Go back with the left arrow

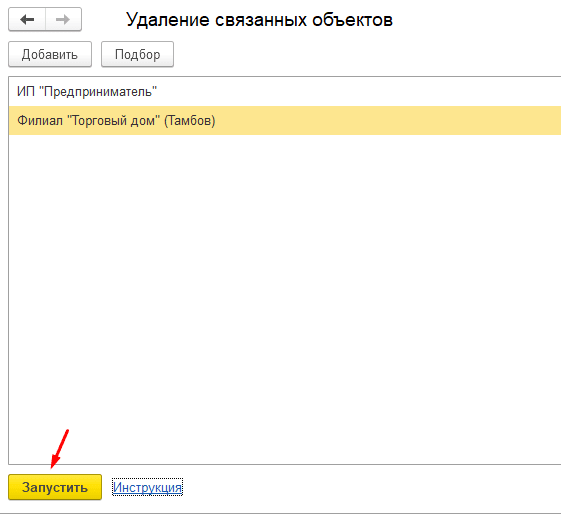point(27,19)
